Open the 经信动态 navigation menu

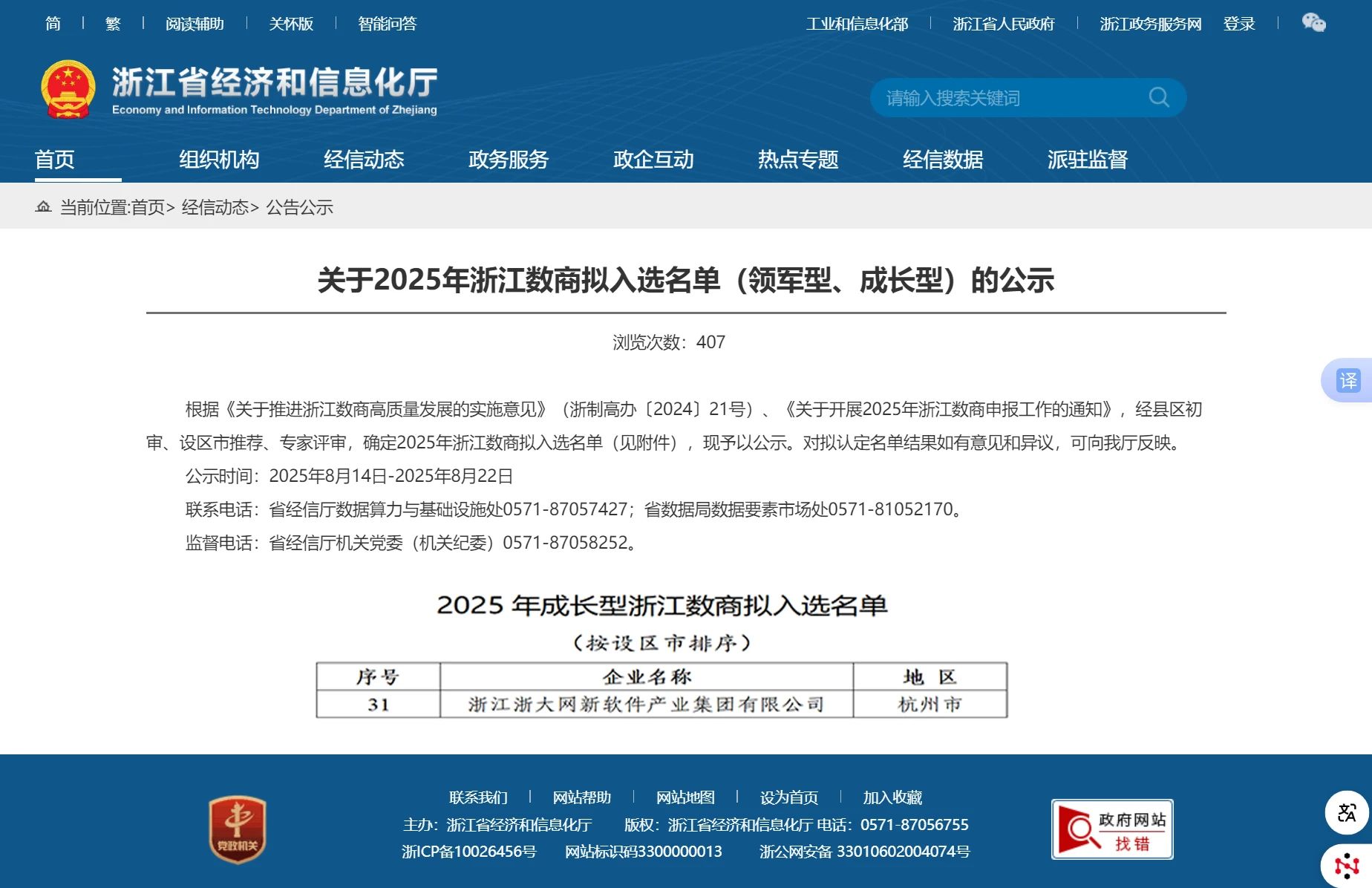click(x=364, y=160)
